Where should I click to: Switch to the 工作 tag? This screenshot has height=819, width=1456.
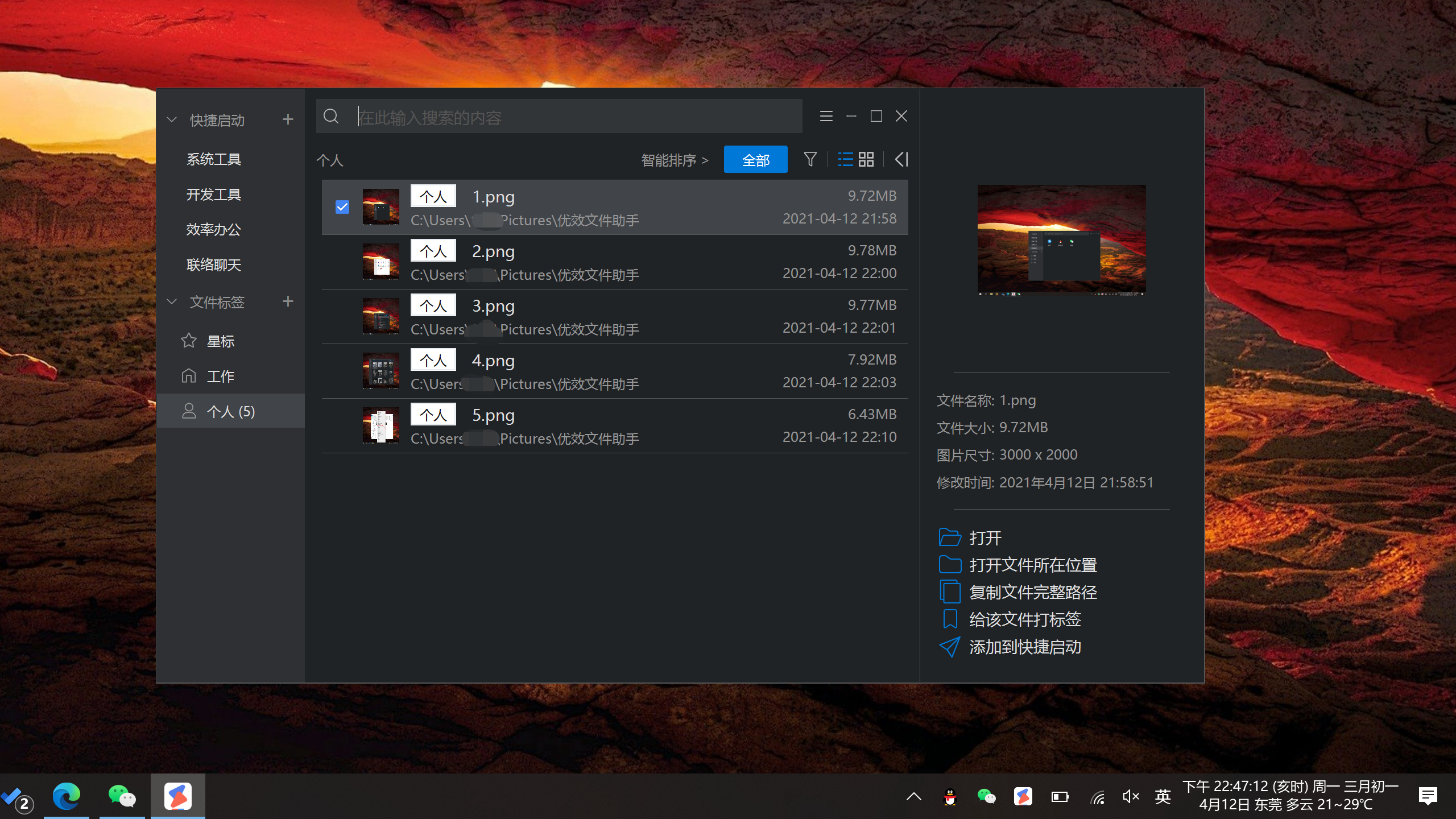[x=221, y=375]
